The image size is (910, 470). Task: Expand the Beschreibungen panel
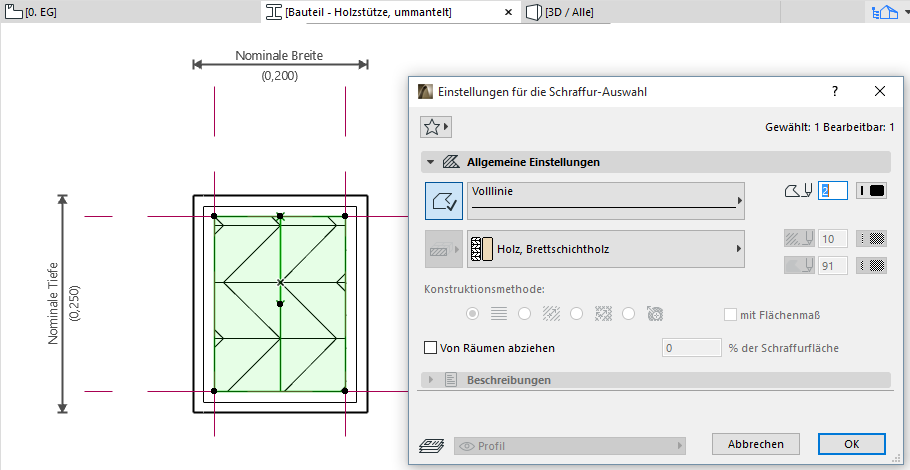[x=430, y=380]
